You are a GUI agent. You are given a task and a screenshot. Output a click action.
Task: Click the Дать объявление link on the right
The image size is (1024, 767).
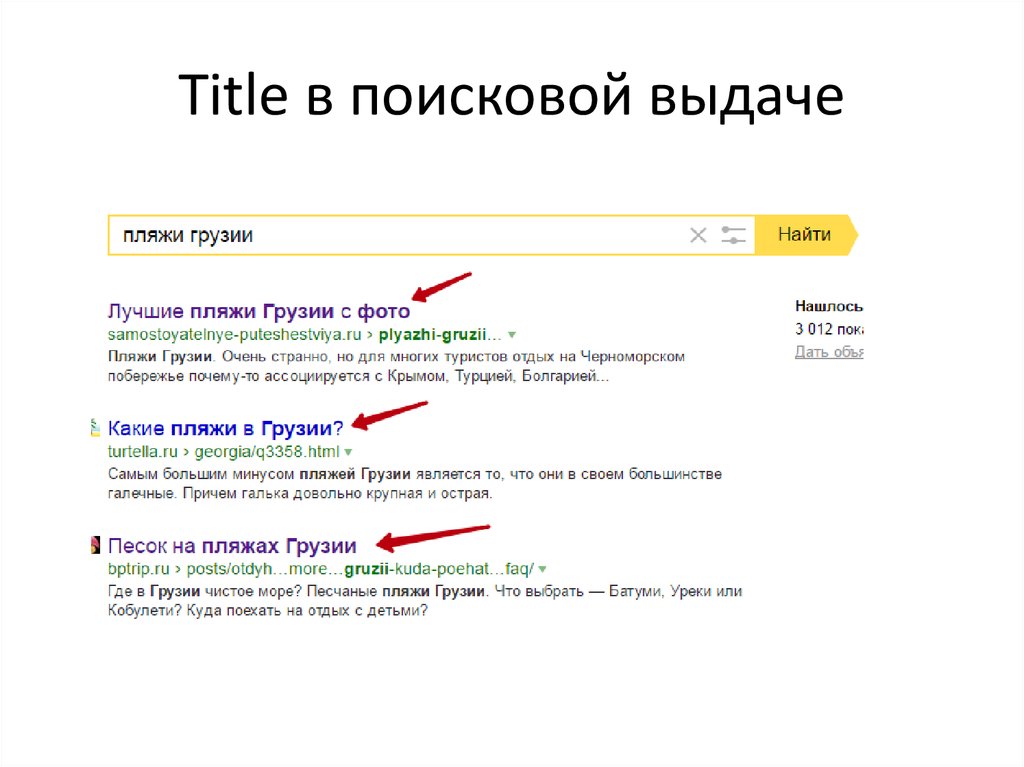click(x=829, y=351)
